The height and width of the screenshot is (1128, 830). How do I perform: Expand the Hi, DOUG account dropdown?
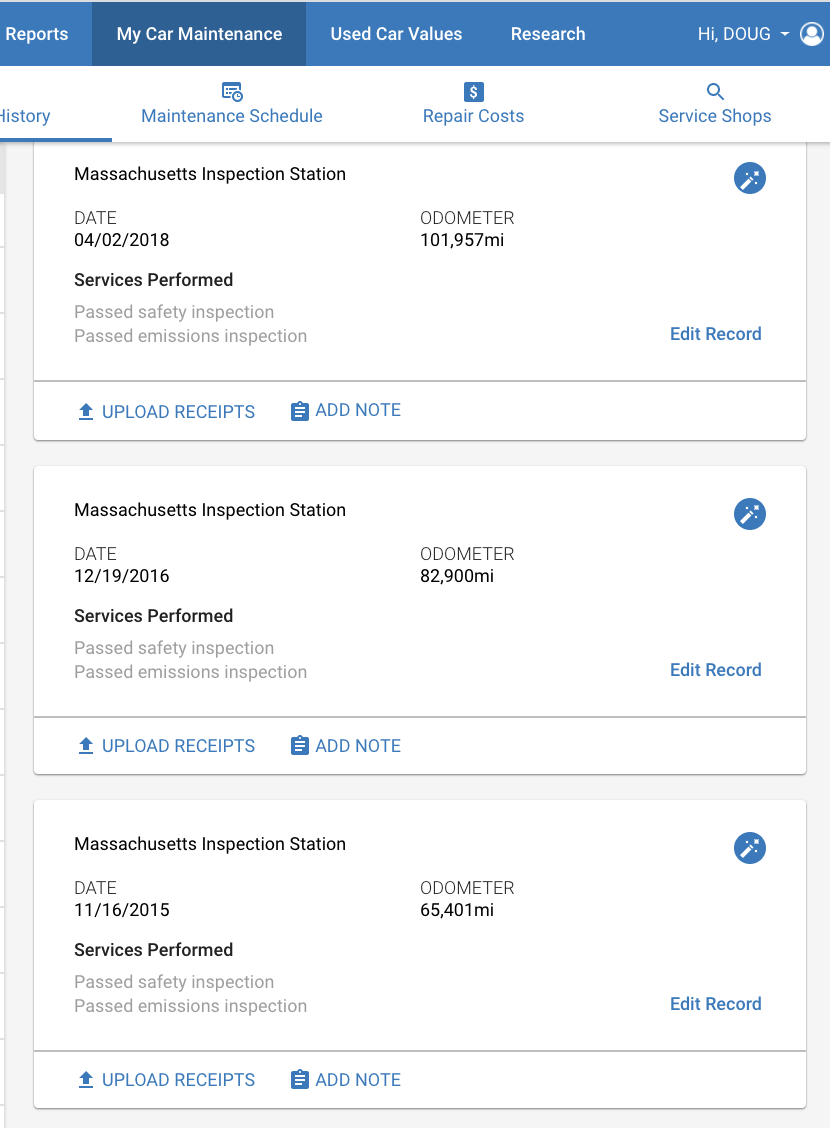[x=744, y=34]
